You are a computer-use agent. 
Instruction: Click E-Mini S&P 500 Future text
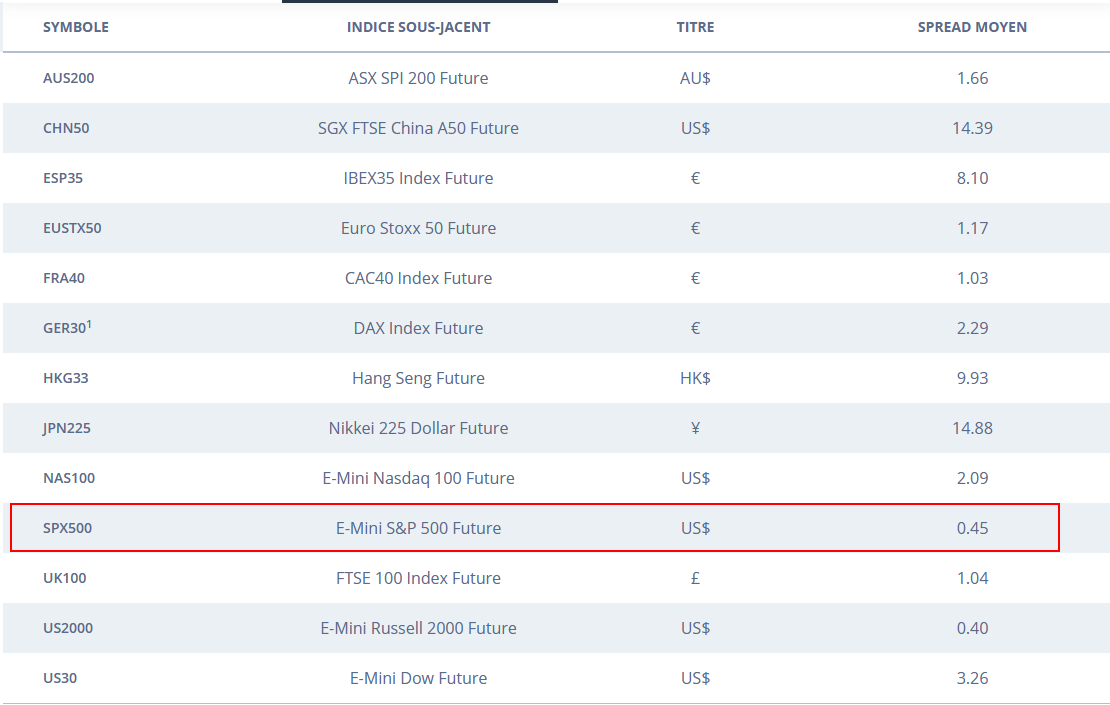(418, 528)
